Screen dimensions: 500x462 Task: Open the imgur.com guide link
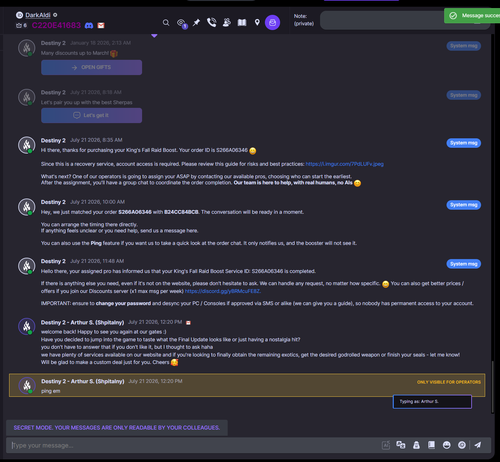point(345,164)
